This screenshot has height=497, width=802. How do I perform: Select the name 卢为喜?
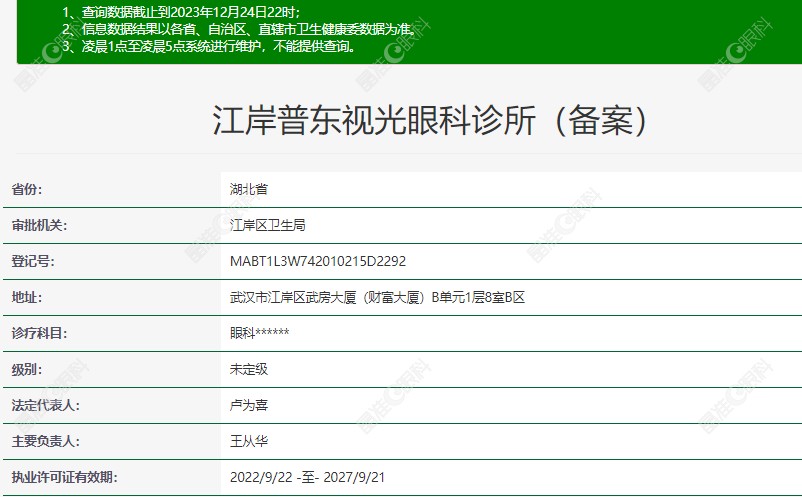(x=249, y=405)
